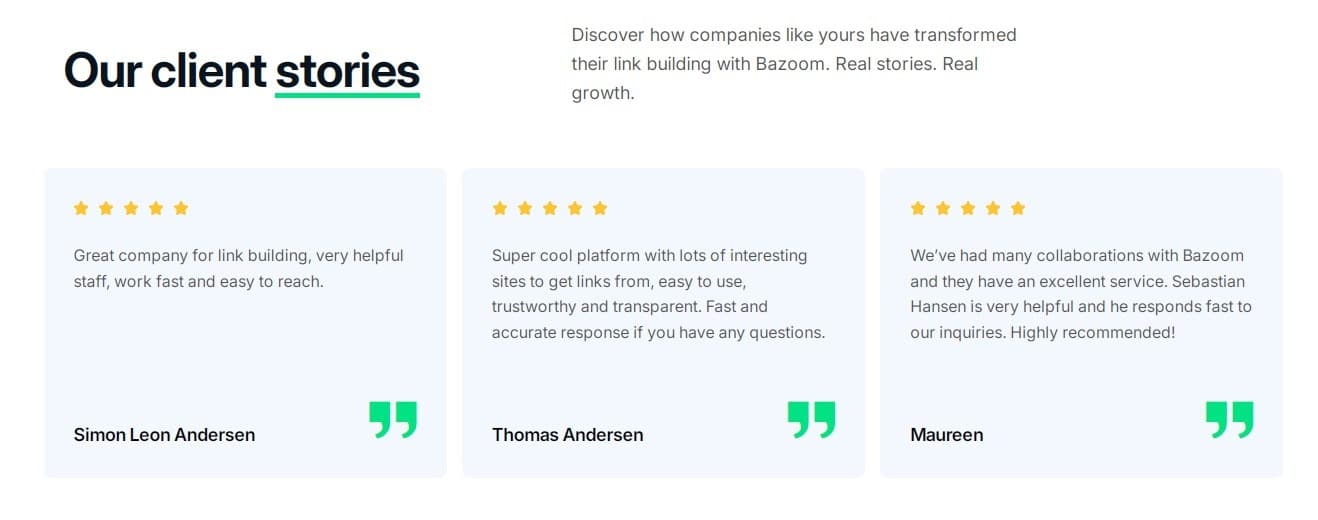Click the 'Discover how companies' intro paragraph
This screenshot has width=1318, height=520.
[x=794, y=64]
